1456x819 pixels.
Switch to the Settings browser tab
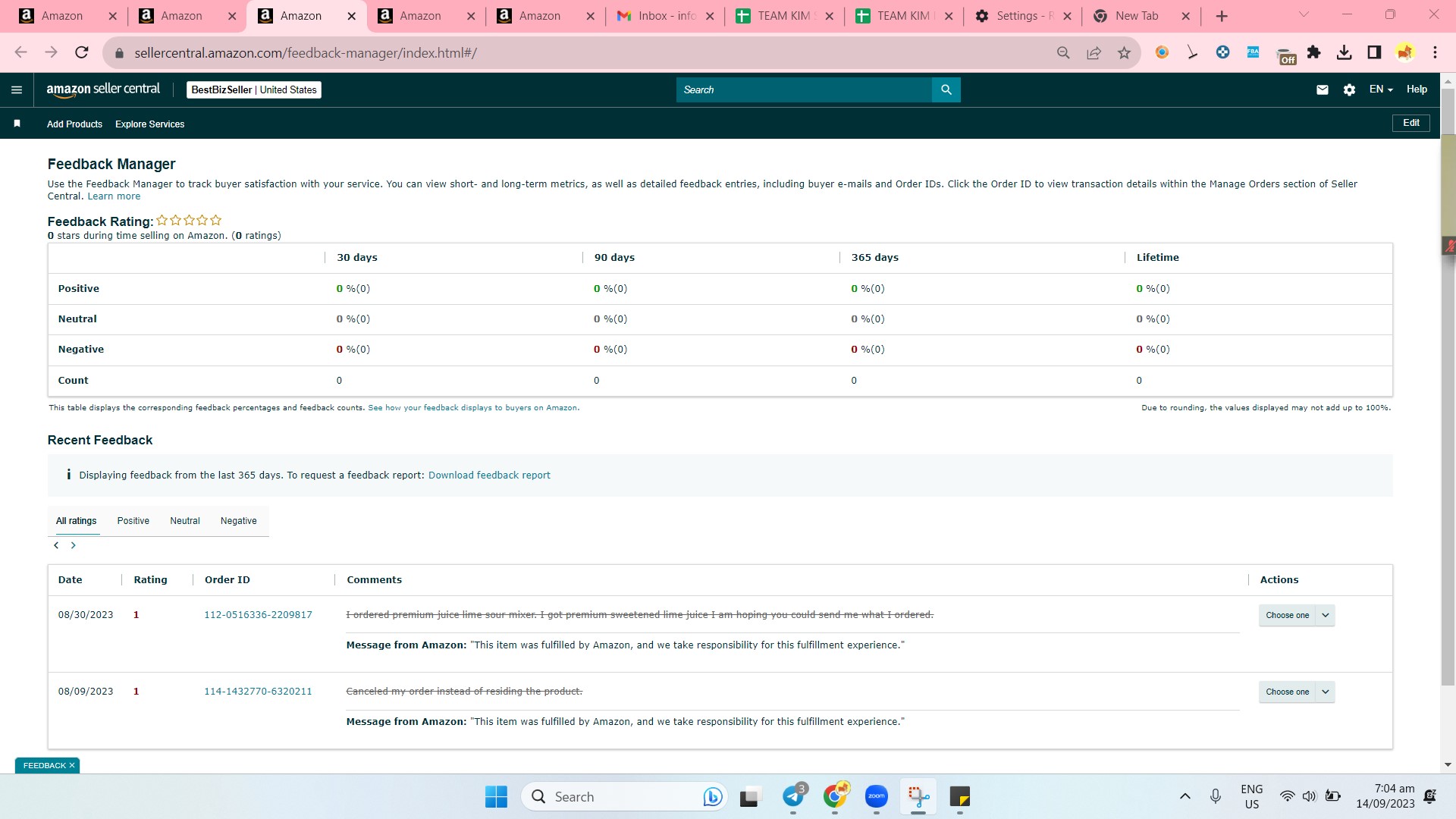point(1023,16)
